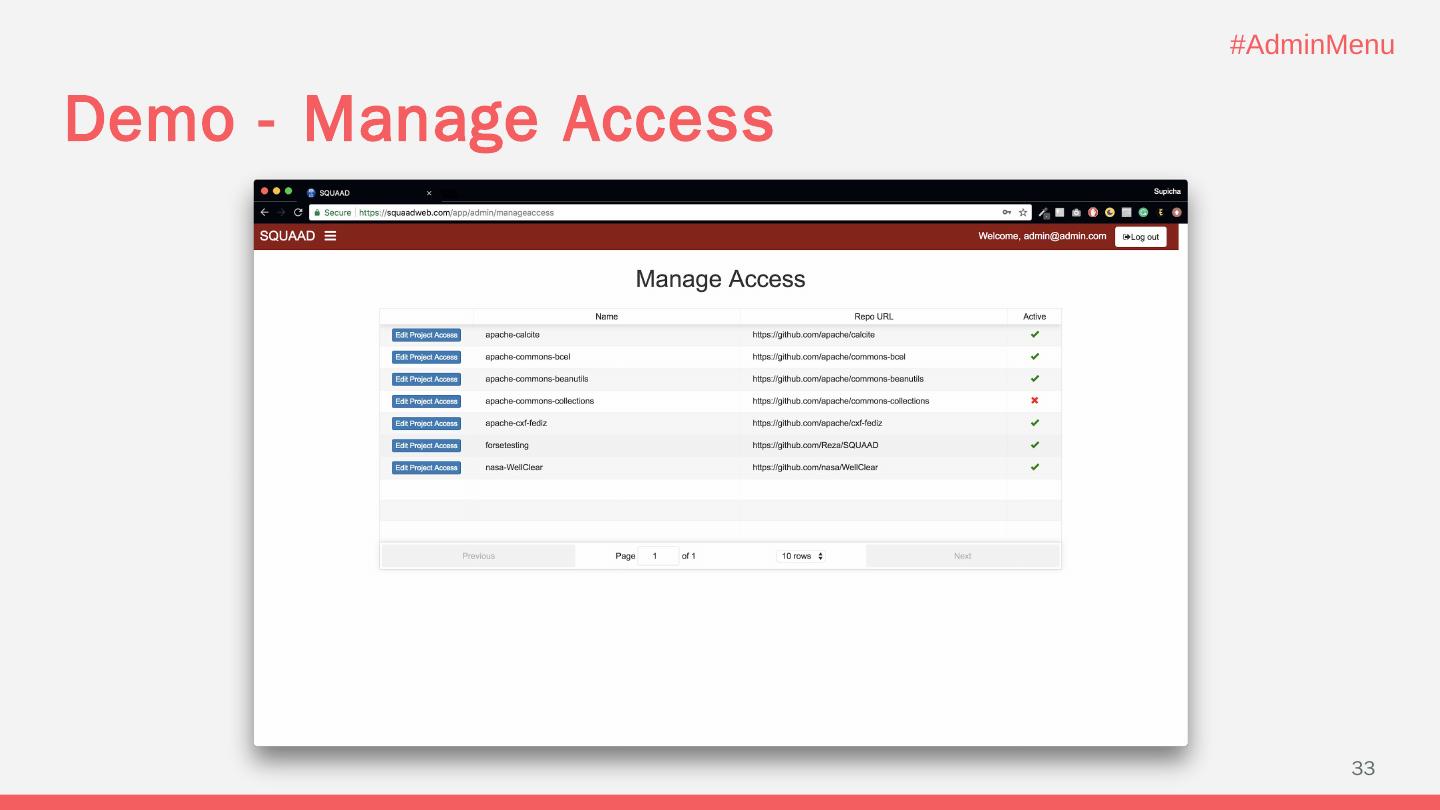Image resolution: width=1440 pixels, height=810 pixels.
Task: Click the Next page button
Action: coord(962,556)
